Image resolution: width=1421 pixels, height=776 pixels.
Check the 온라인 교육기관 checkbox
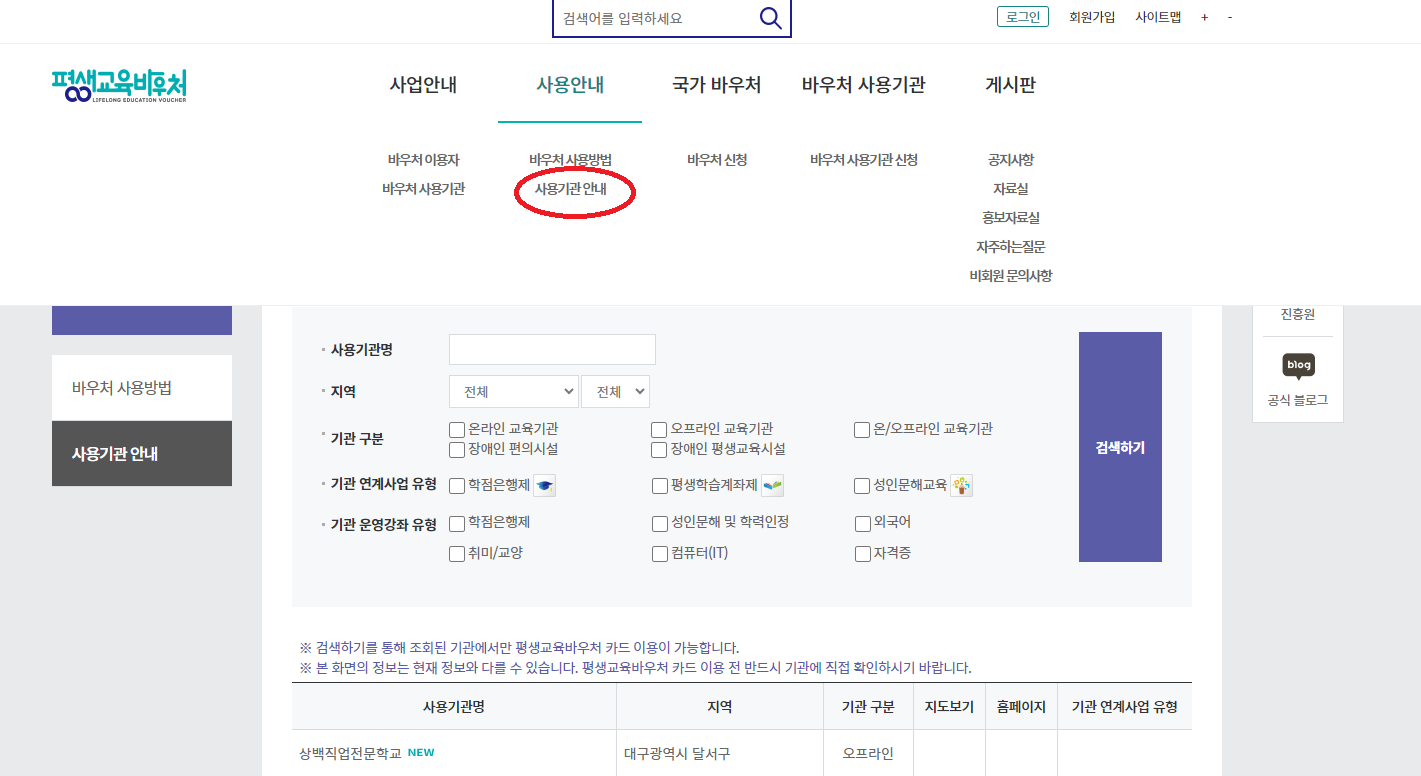tap(457, 430)
